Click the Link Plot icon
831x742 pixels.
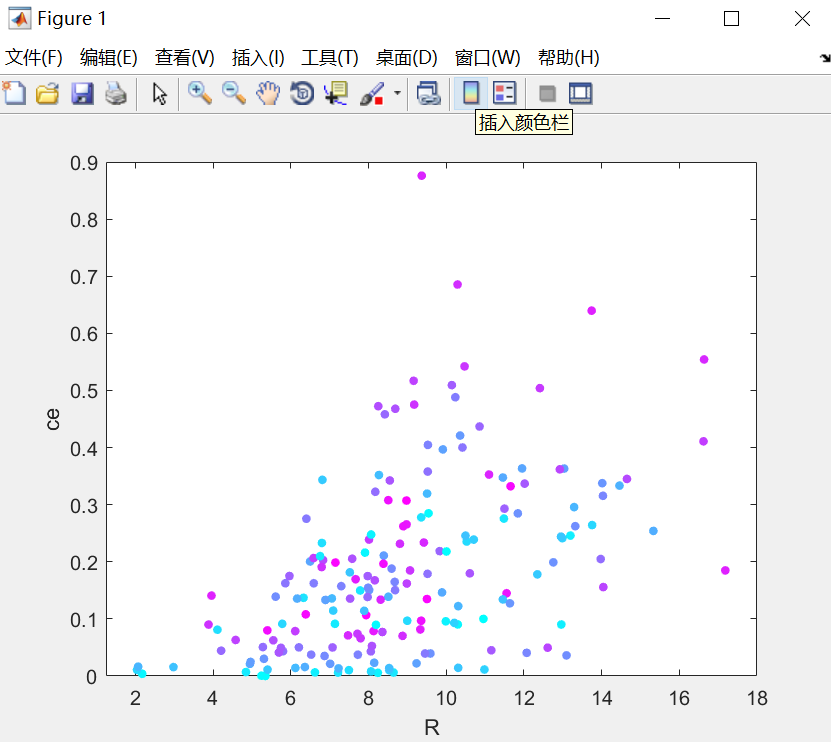pyautogui.click(x=428, y=93)
